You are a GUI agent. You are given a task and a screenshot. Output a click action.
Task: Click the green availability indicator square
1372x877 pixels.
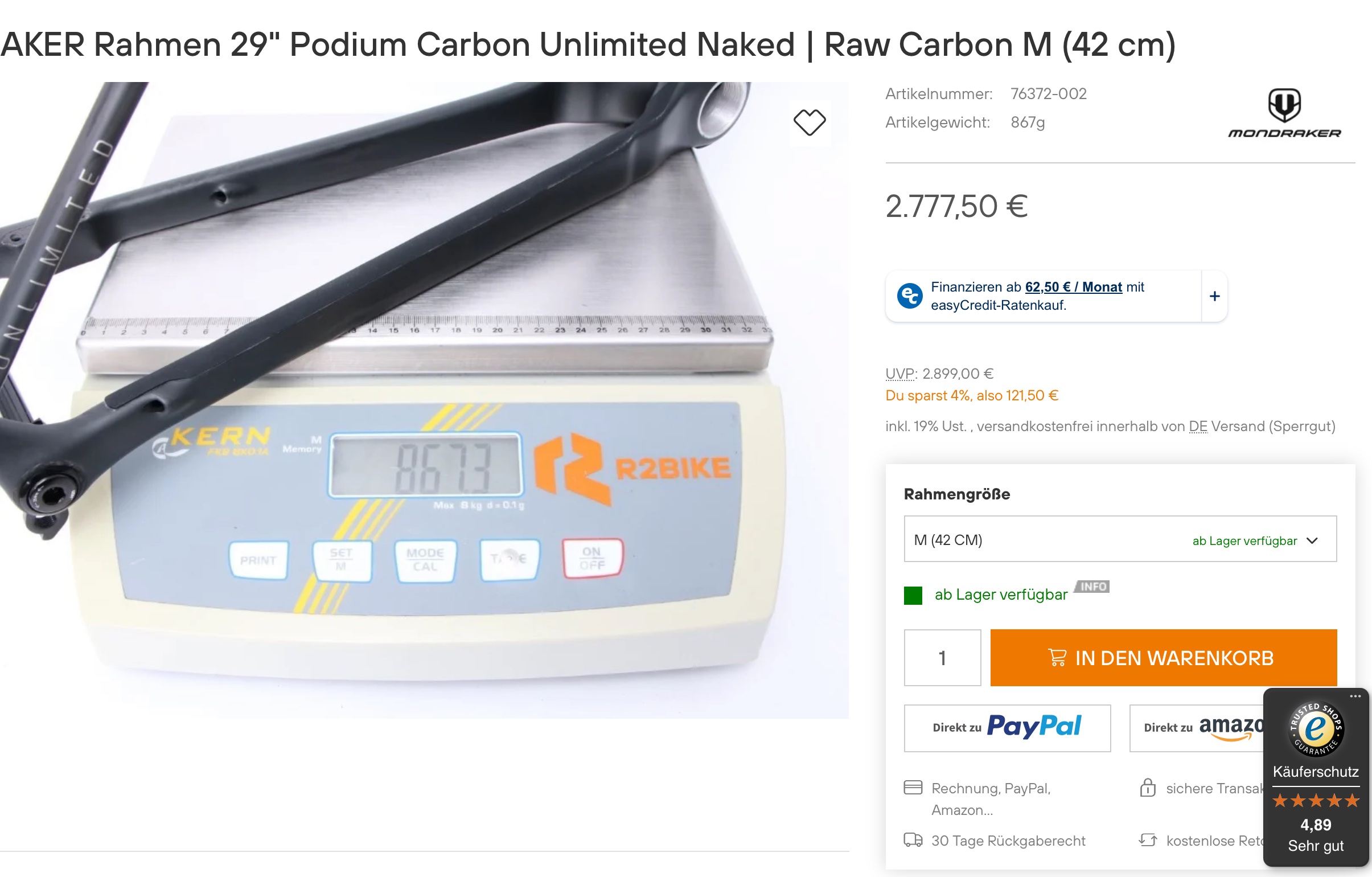coord(913,596)
